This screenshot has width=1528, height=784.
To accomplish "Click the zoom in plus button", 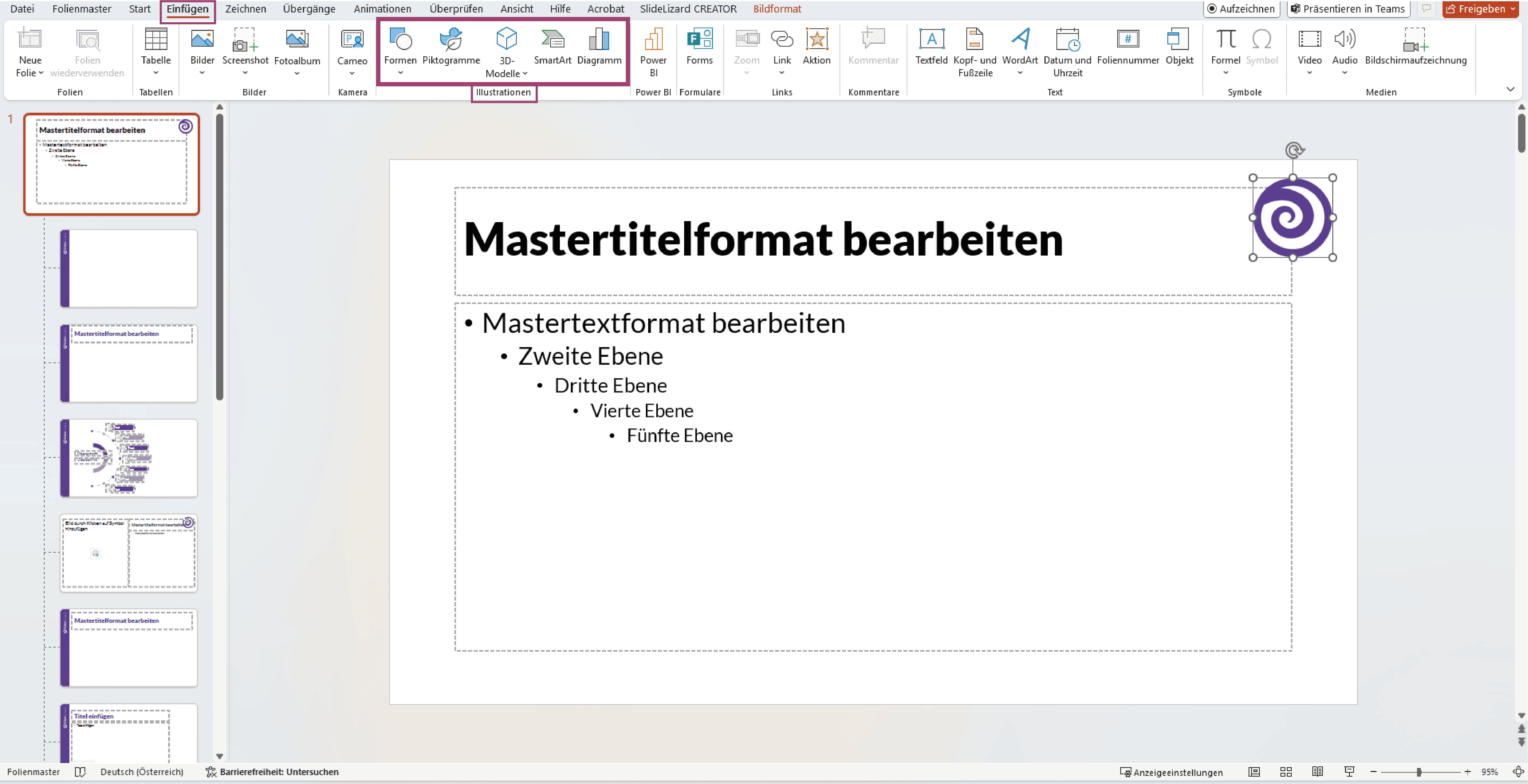I will pyautogui.click(x=1468, y=772).
